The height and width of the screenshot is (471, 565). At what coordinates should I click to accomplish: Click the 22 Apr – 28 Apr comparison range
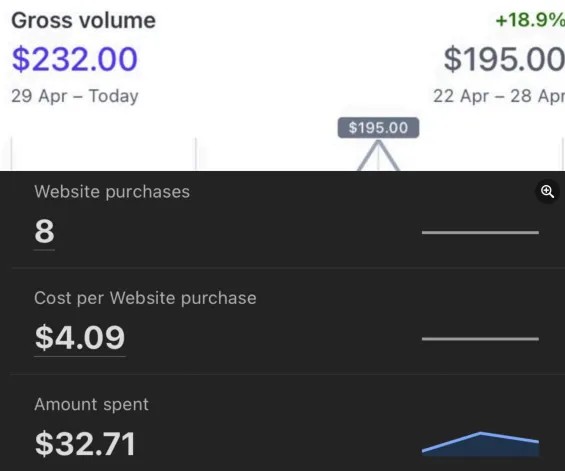pos(499,96)
